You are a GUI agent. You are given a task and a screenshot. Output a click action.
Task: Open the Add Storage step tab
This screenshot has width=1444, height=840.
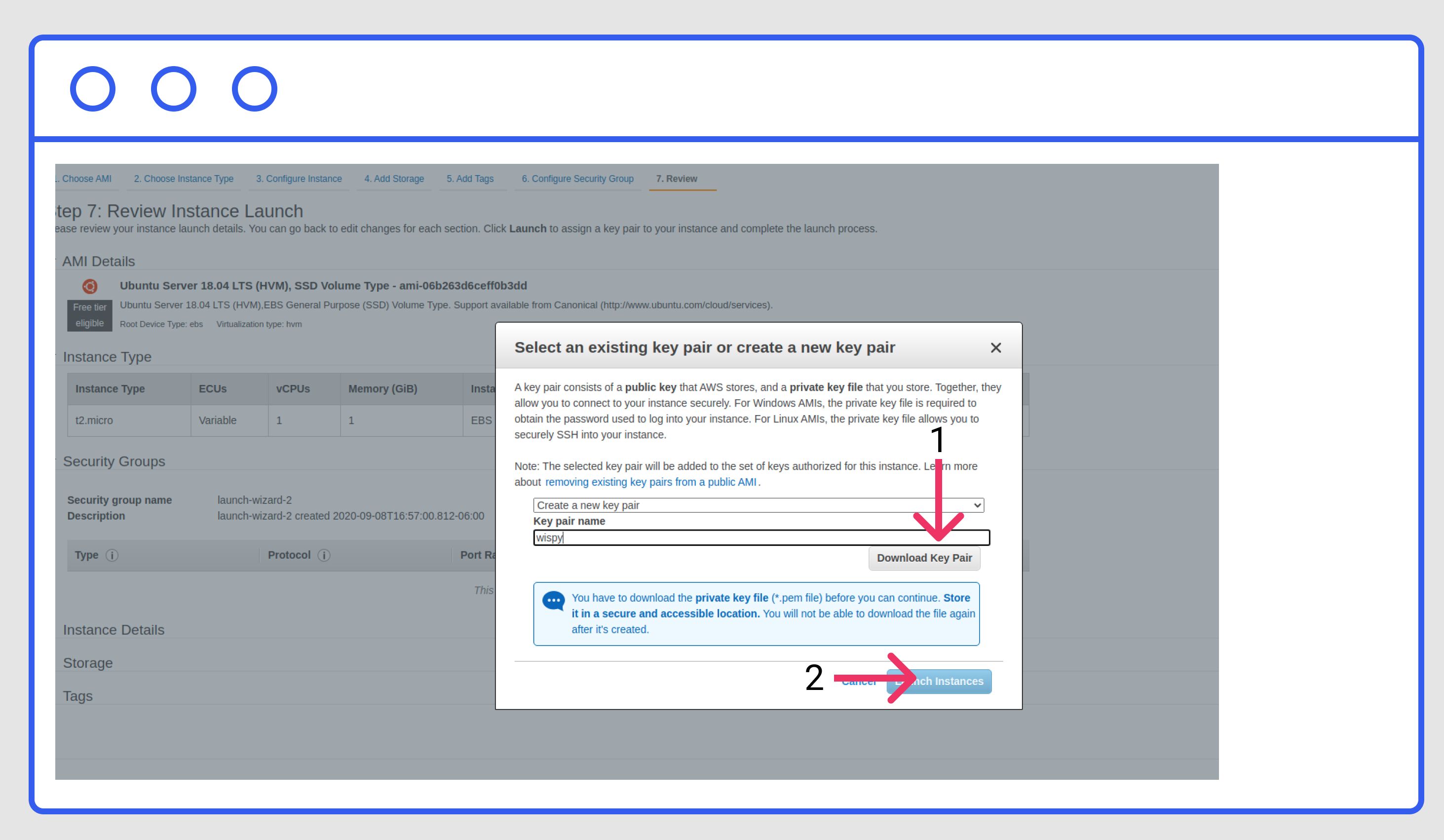tap(394, 179)
